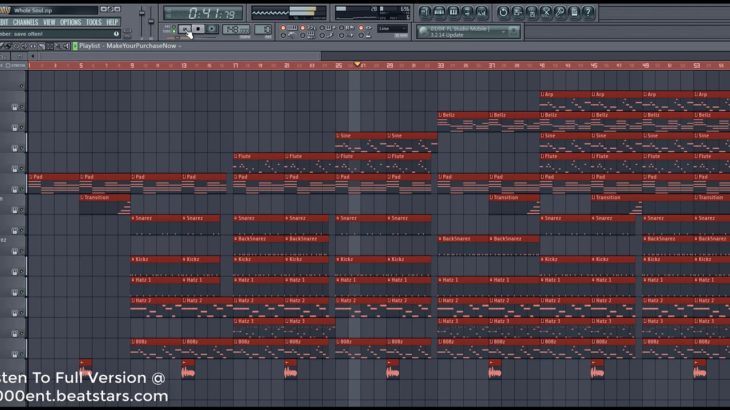Click the typing keyboard to piano icon
730x410 pixels.
pyautogui.click(x=292, y=28)
